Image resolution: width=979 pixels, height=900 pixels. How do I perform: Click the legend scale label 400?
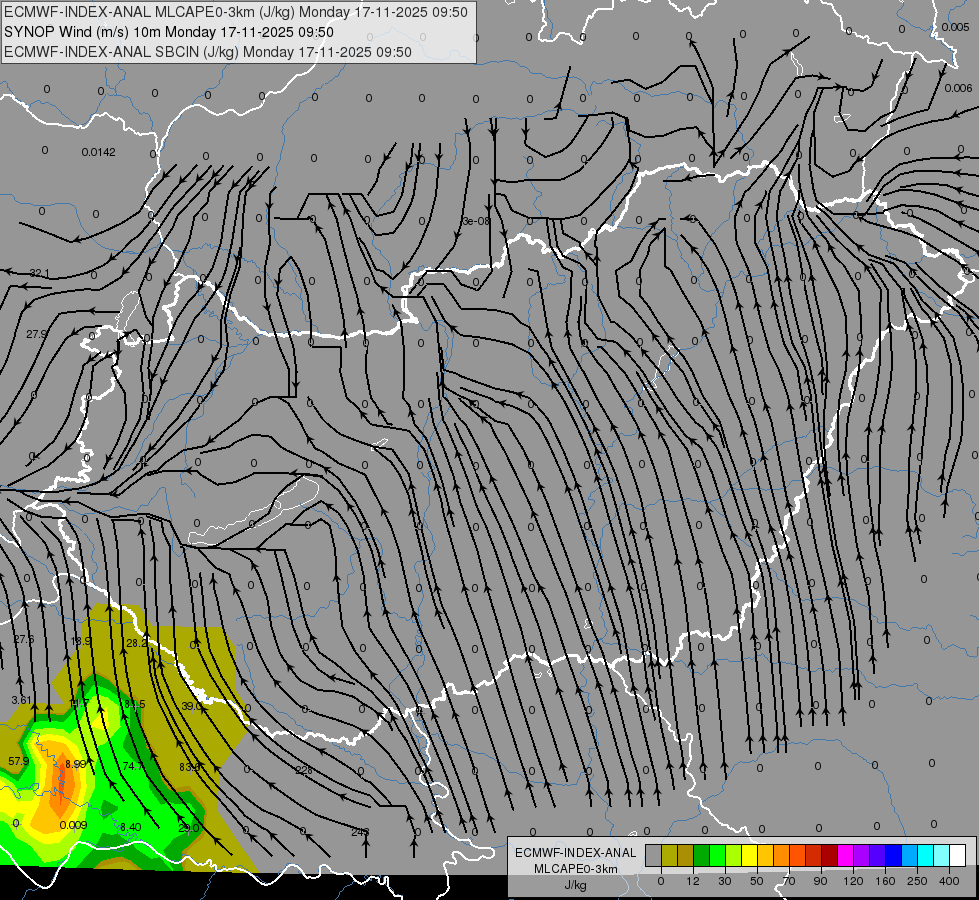(x=949, y=881)
